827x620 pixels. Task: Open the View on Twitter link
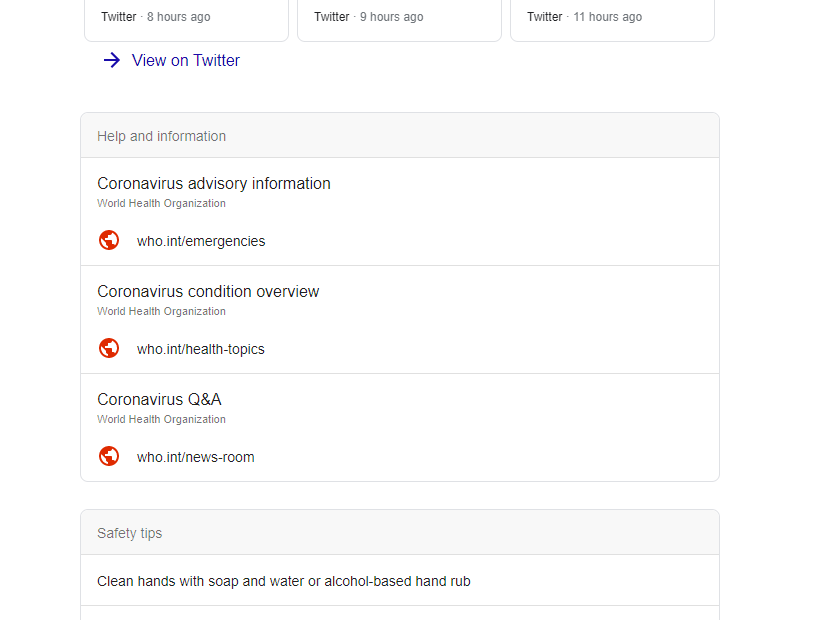[186, 60]
